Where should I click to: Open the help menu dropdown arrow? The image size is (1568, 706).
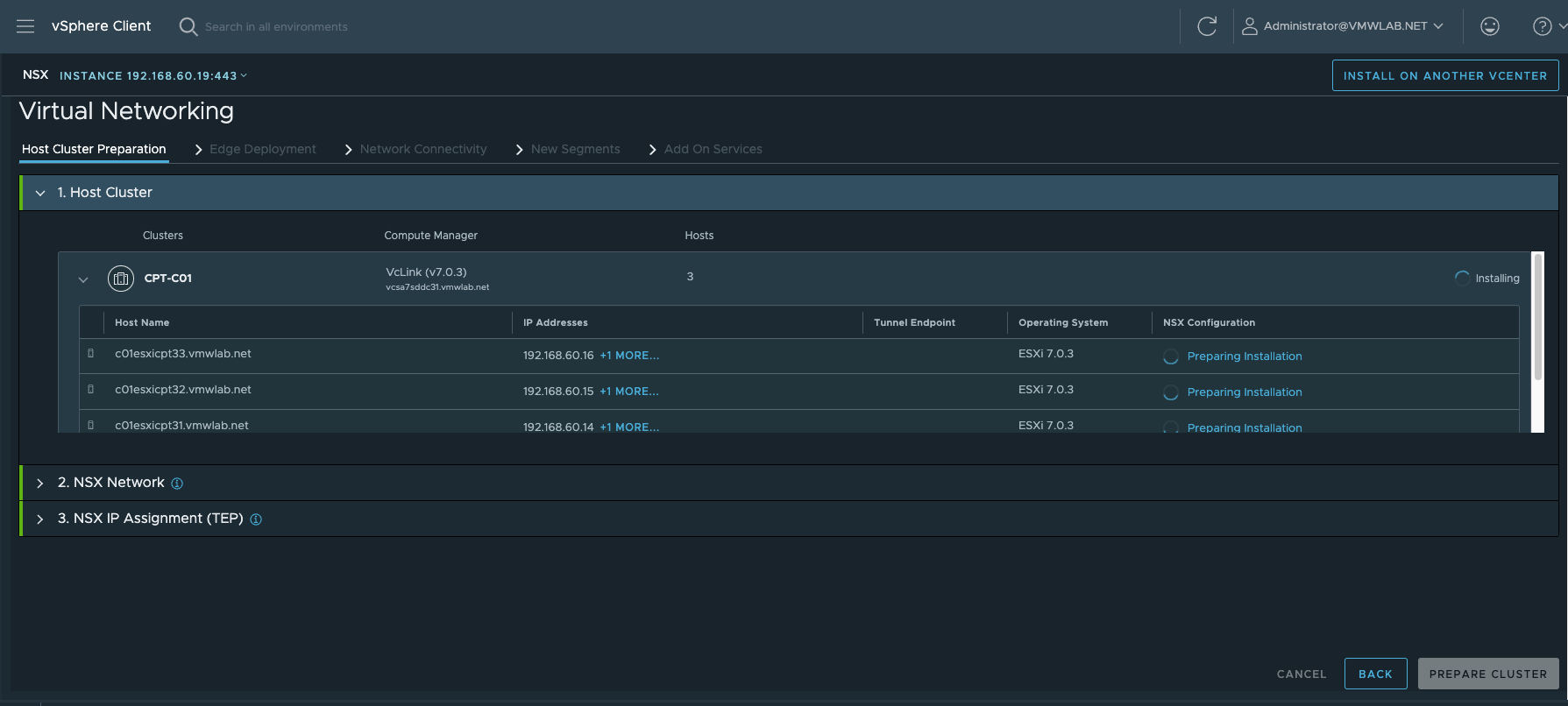tap(1562, 26)
